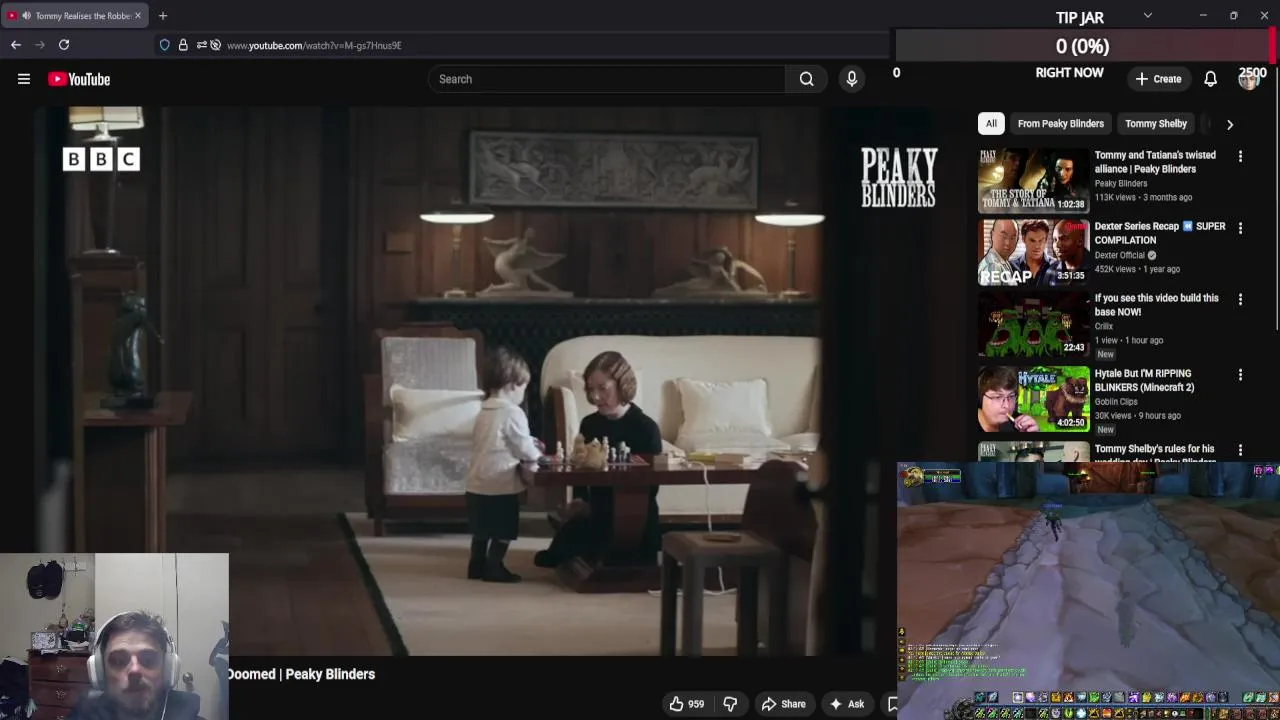The image size is (1280, 720).
Task: Click the Create button
Action: tap(1158, 79)
